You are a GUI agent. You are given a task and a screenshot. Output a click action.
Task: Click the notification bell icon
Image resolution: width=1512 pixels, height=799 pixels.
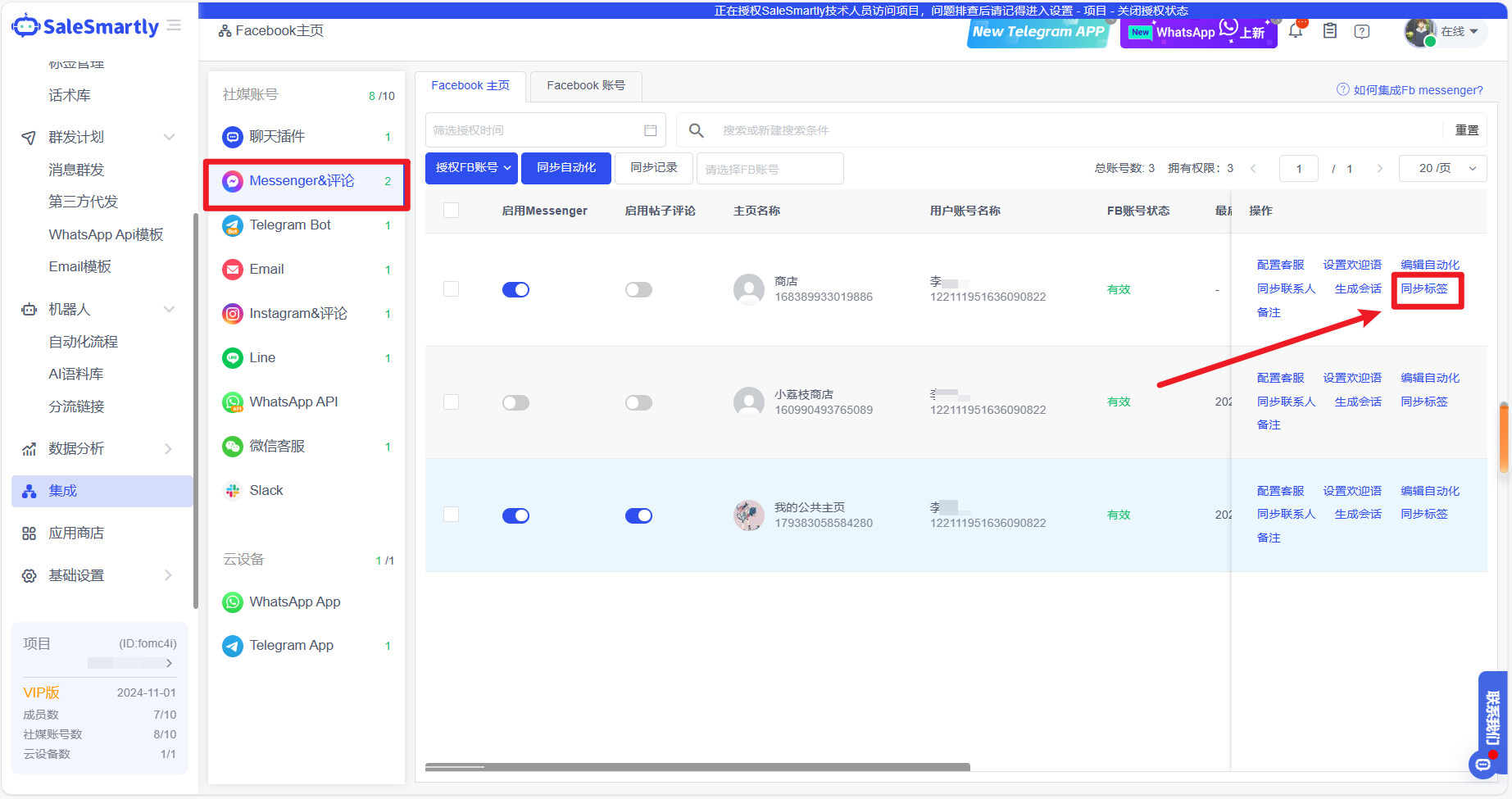click(x=1296, y=31)
